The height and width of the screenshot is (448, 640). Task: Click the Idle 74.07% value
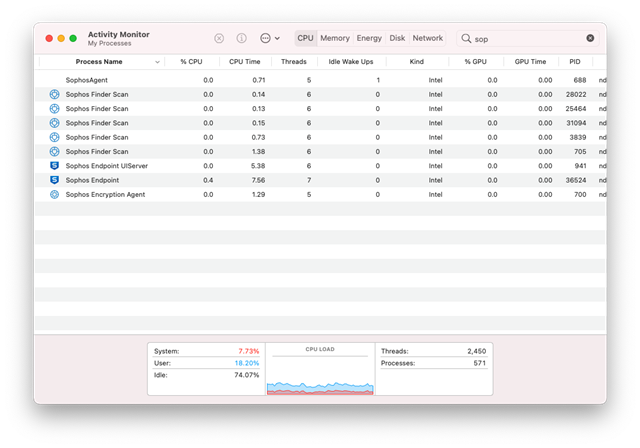(x=247, y=375)
